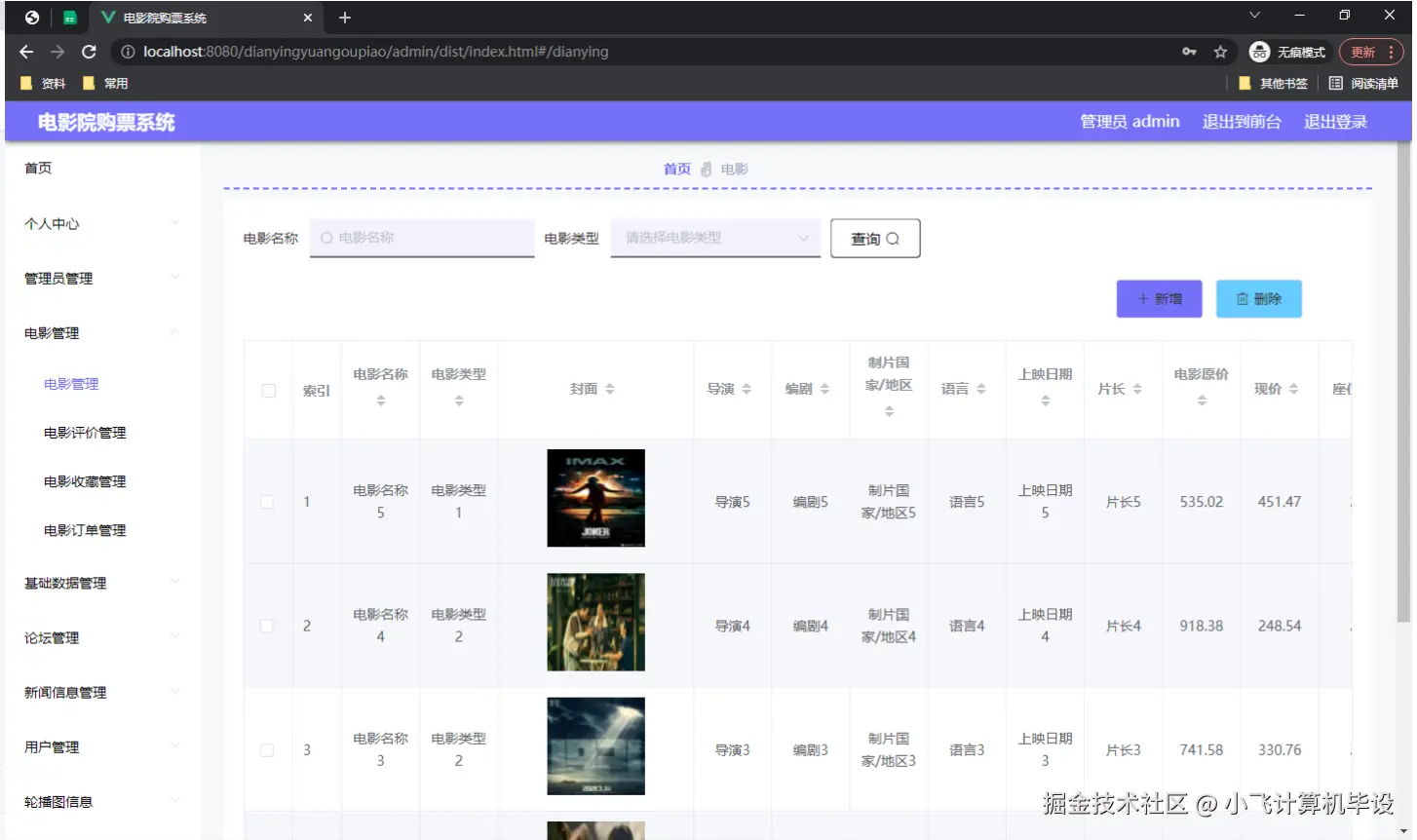The image size is (1417, 840).
Task: Reload the page with refresh icon
Action: tap(89, 52)
